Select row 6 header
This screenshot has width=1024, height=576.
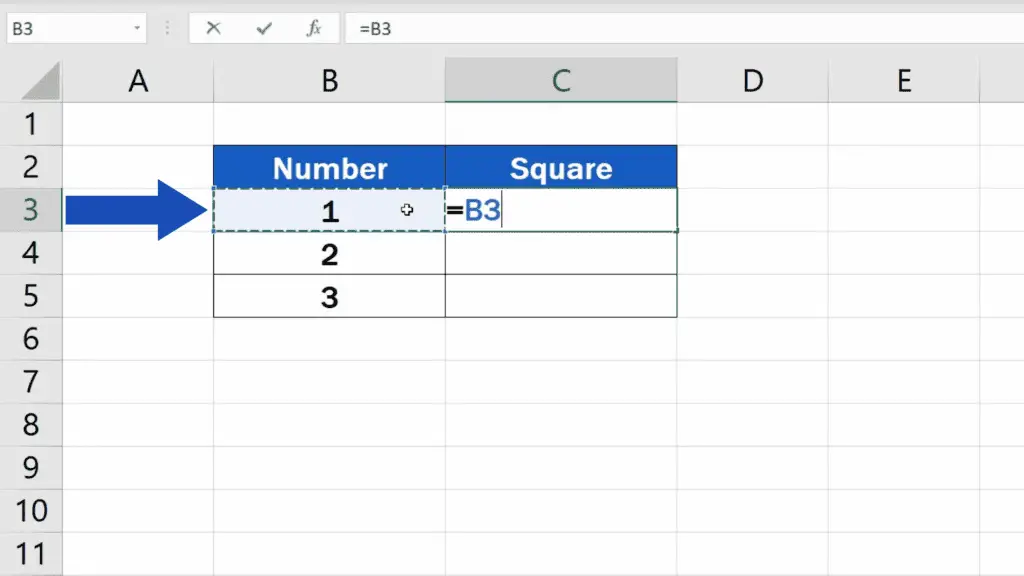30,339
